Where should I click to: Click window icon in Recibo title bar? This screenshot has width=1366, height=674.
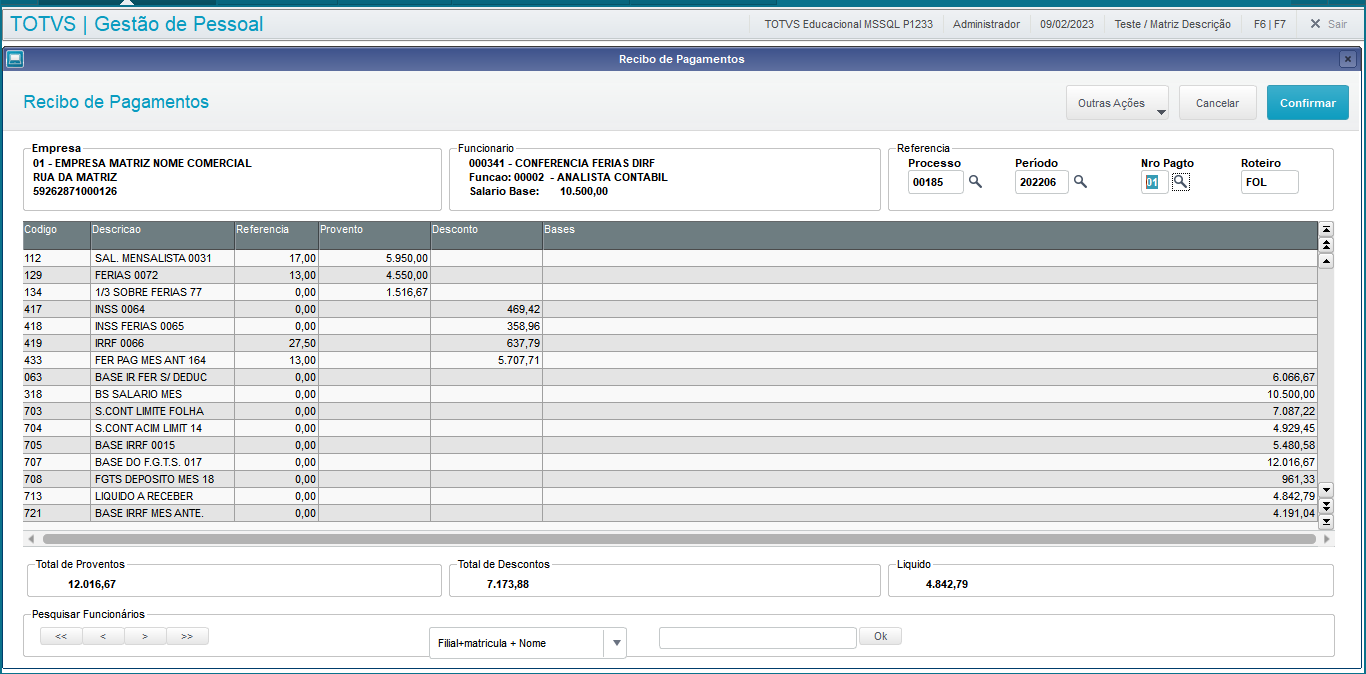point(15,59)
